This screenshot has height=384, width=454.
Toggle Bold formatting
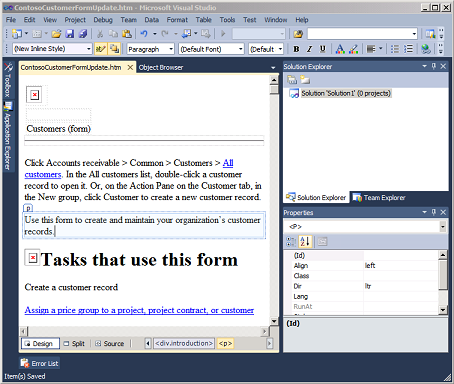296,49
